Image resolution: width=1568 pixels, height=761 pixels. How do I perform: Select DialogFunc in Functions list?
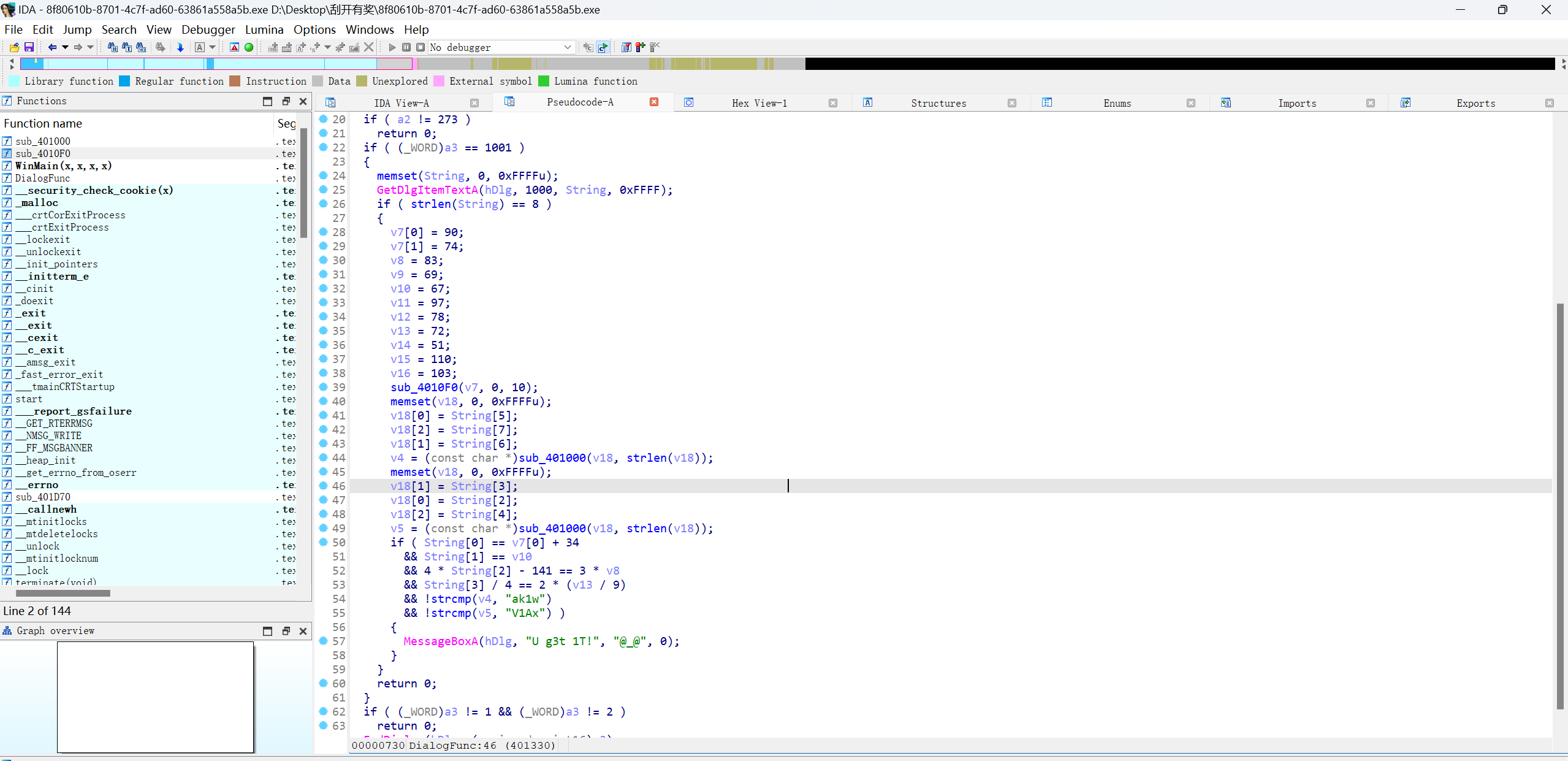pos(43,178)
